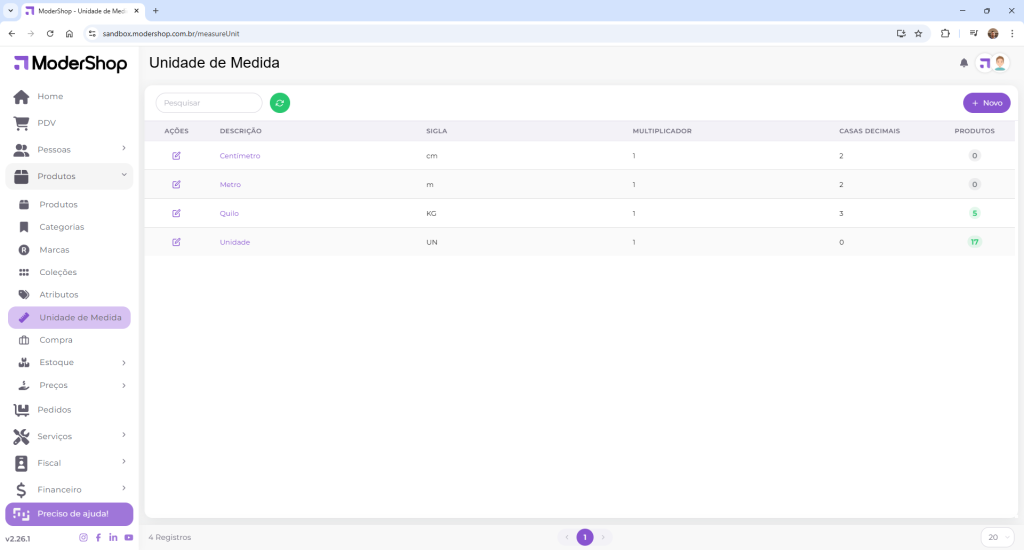1024x550 pixels.
Task: Open the YouTube icon link
Action: point(129,538)
